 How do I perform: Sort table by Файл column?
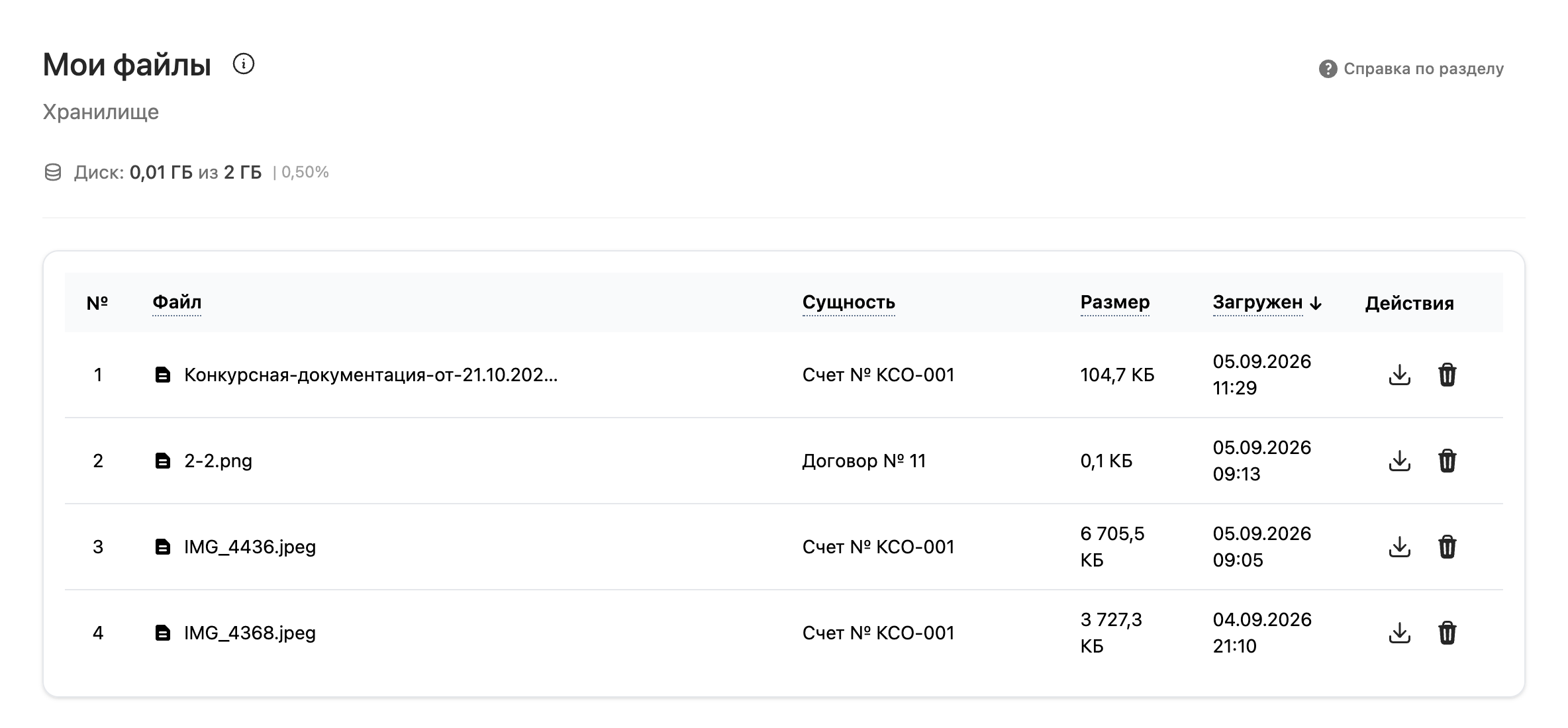177,302
